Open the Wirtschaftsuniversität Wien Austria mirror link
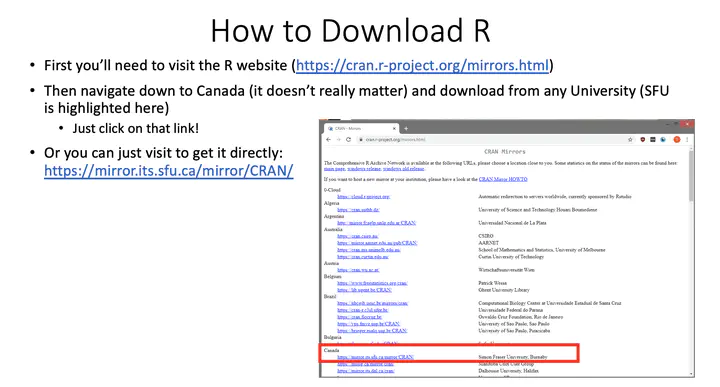720x387 pixels. [x=358, y=270]
